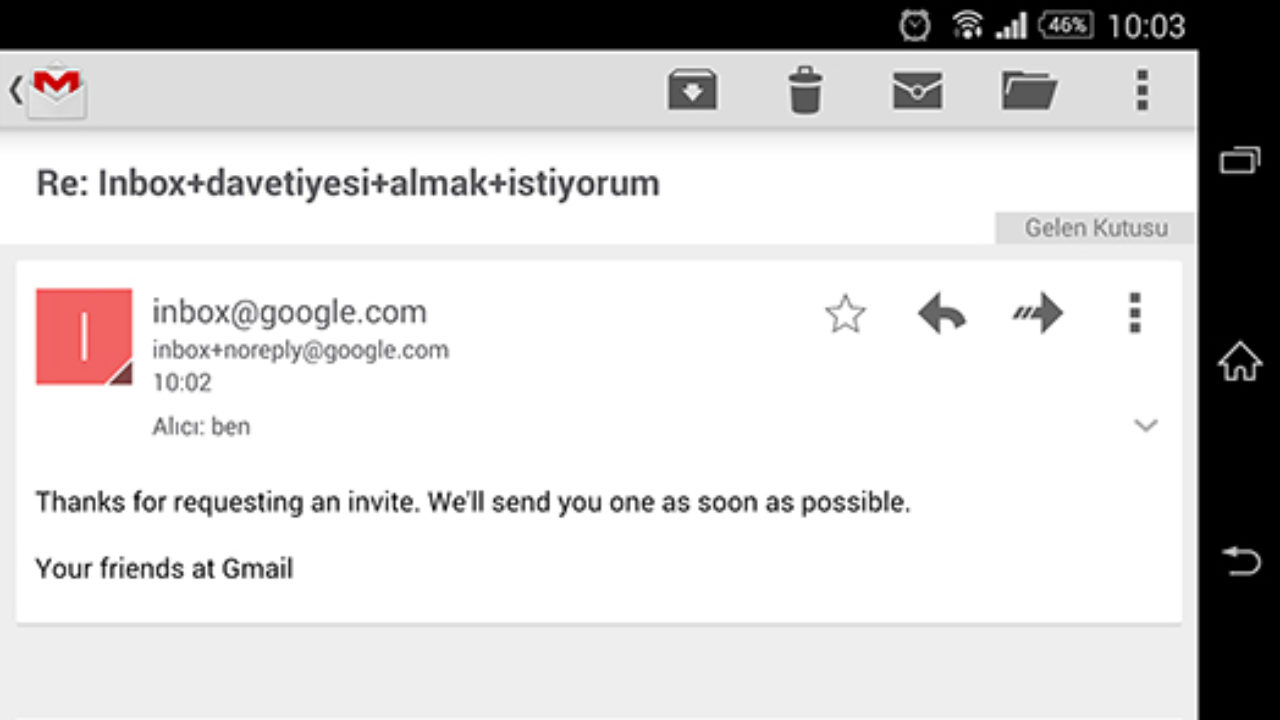This screenshot has width=1280, height=720.
Task: Go back via the Gmail logo
Action: (x=49, y=91)
